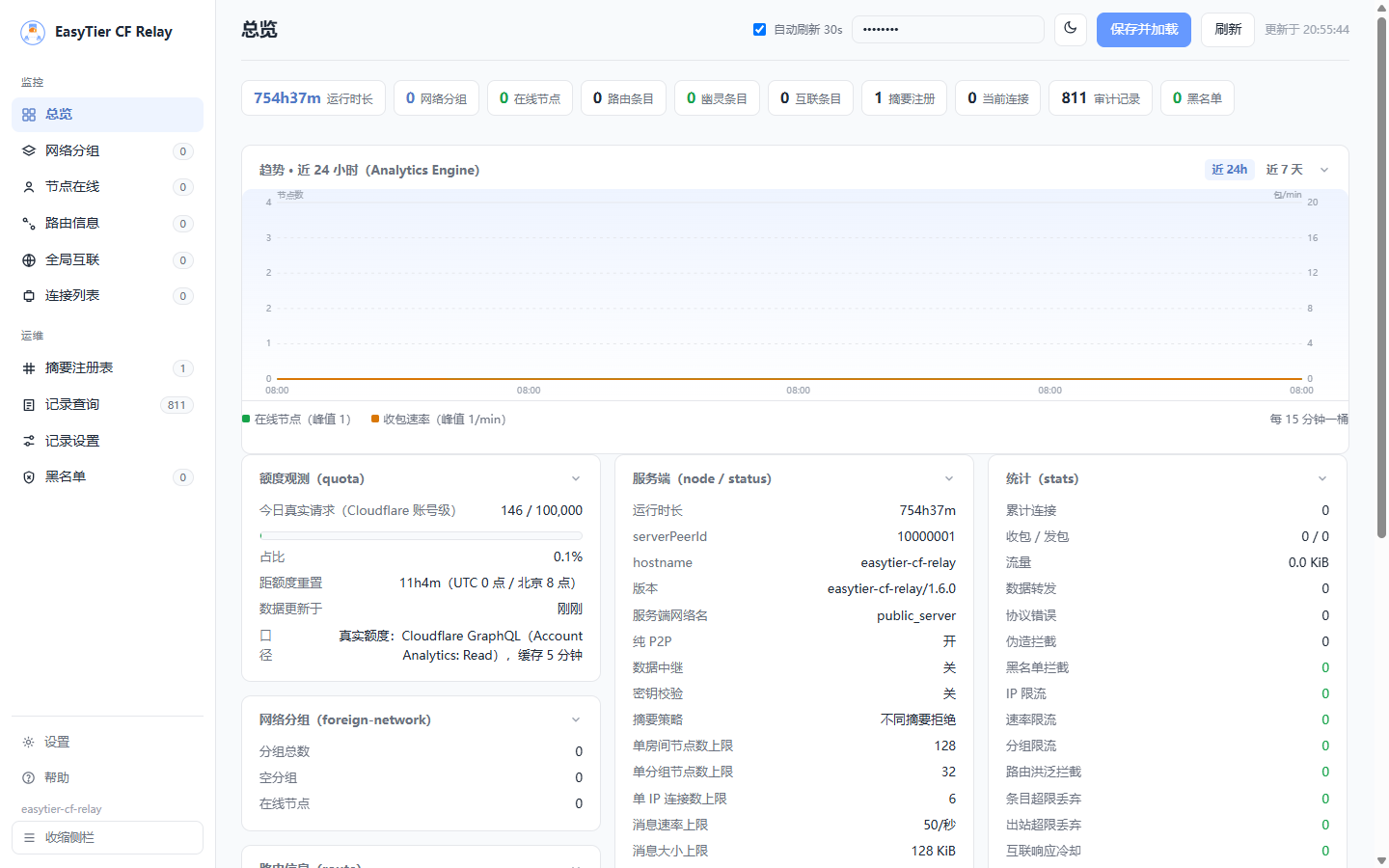The width and height of the screenshot is (1389, 868).
Task: Click the 保存并加载 button
Action: [x=1144, y=30]
